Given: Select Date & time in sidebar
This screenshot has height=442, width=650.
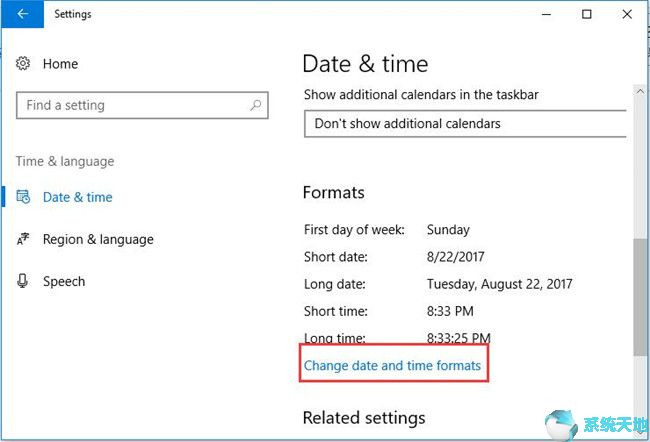Looking at the screenshot, I should (78, 197).
